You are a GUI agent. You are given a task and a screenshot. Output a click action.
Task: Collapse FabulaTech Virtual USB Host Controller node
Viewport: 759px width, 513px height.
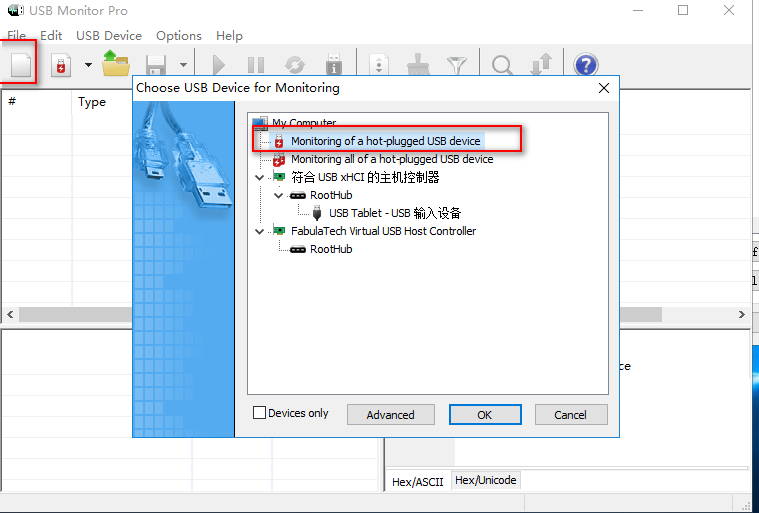coord(259,231)
